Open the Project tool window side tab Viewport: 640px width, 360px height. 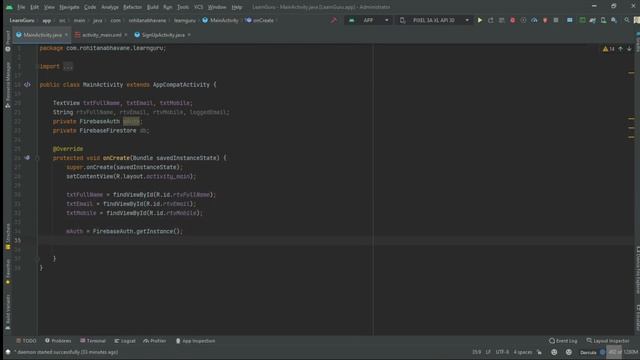(x=8, y=41)
